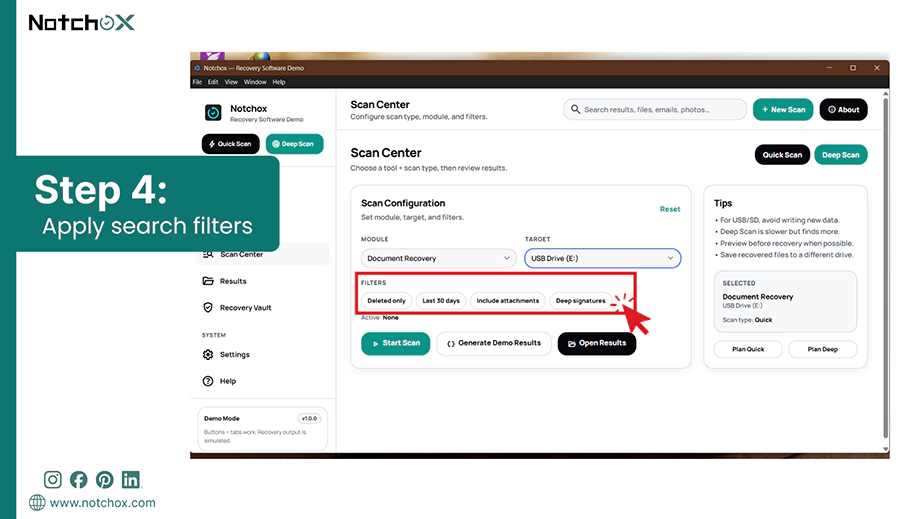The width and height of the screenshot is (922, 519).
Task: Click the search magnifier icon
Action: coord(575,109)
